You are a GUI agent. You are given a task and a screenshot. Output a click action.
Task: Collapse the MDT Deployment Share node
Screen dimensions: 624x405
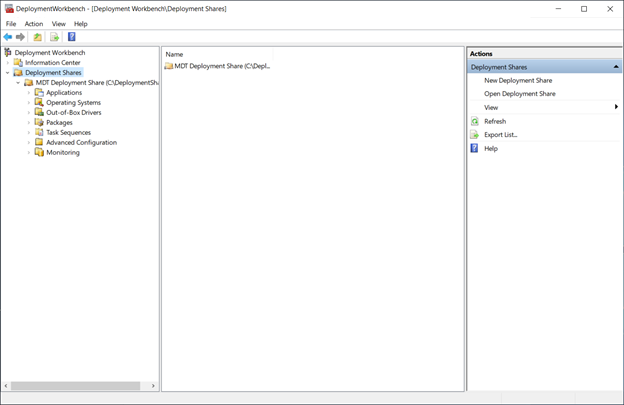18,83
